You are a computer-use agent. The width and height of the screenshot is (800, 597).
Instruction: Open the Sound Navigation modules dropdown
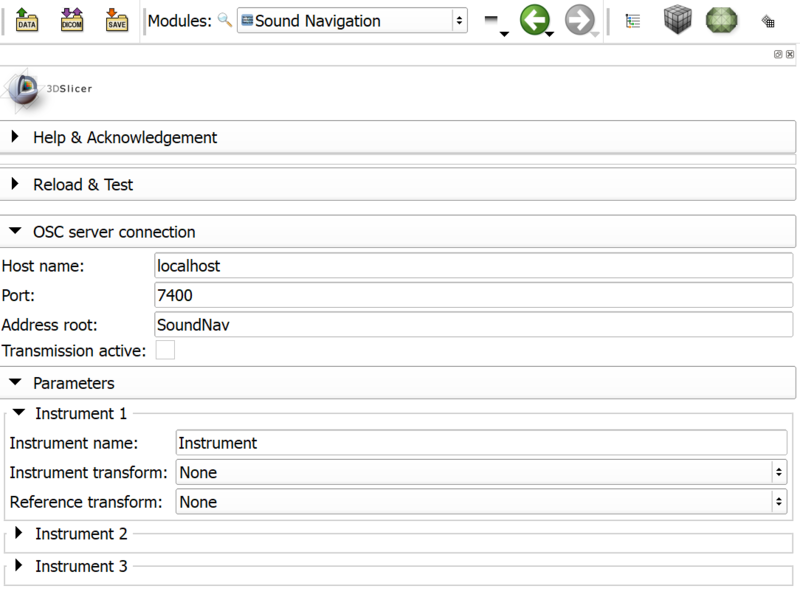[352, 21]
